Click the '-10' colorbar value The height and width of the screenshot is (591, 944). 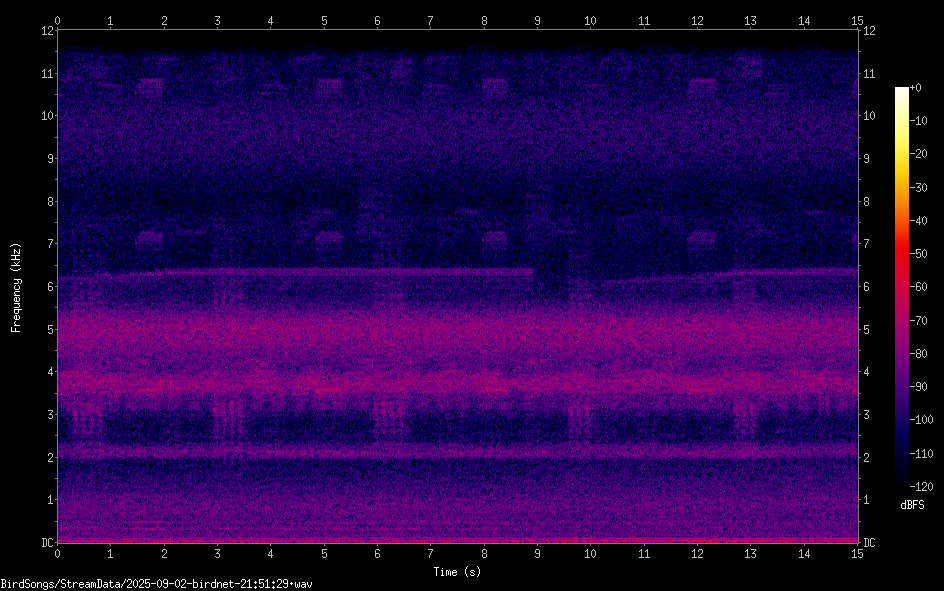pyautogui.click(x=918, y=121)
